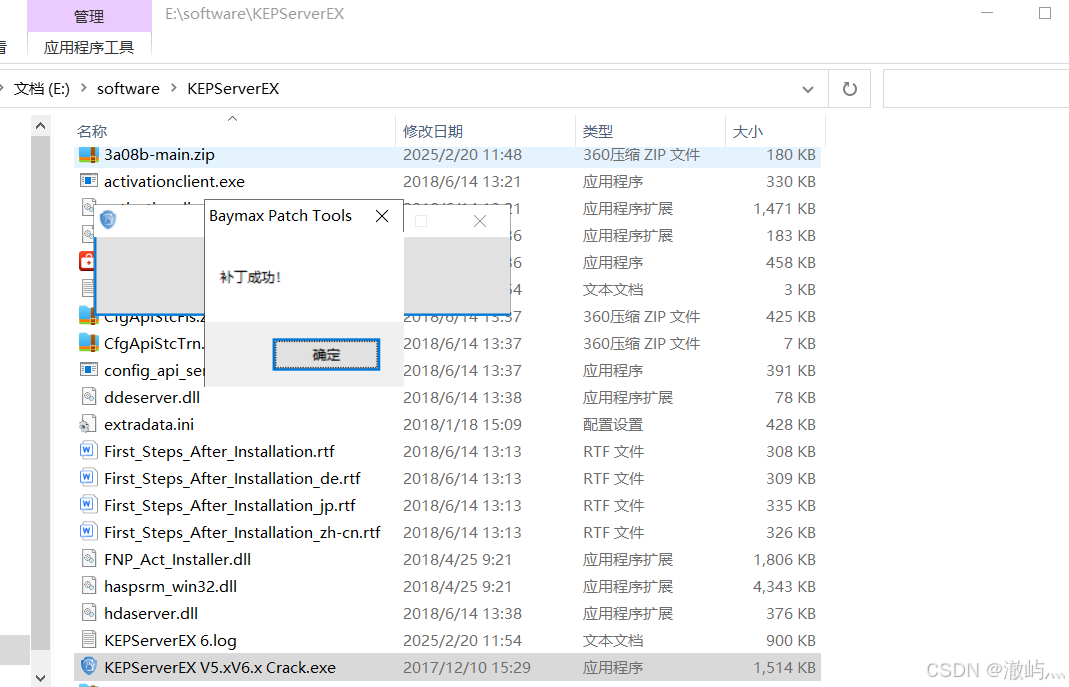Click the CfgApiStcTrn zip file icon
The image size is (1069, 687).
tap(89, 343)
